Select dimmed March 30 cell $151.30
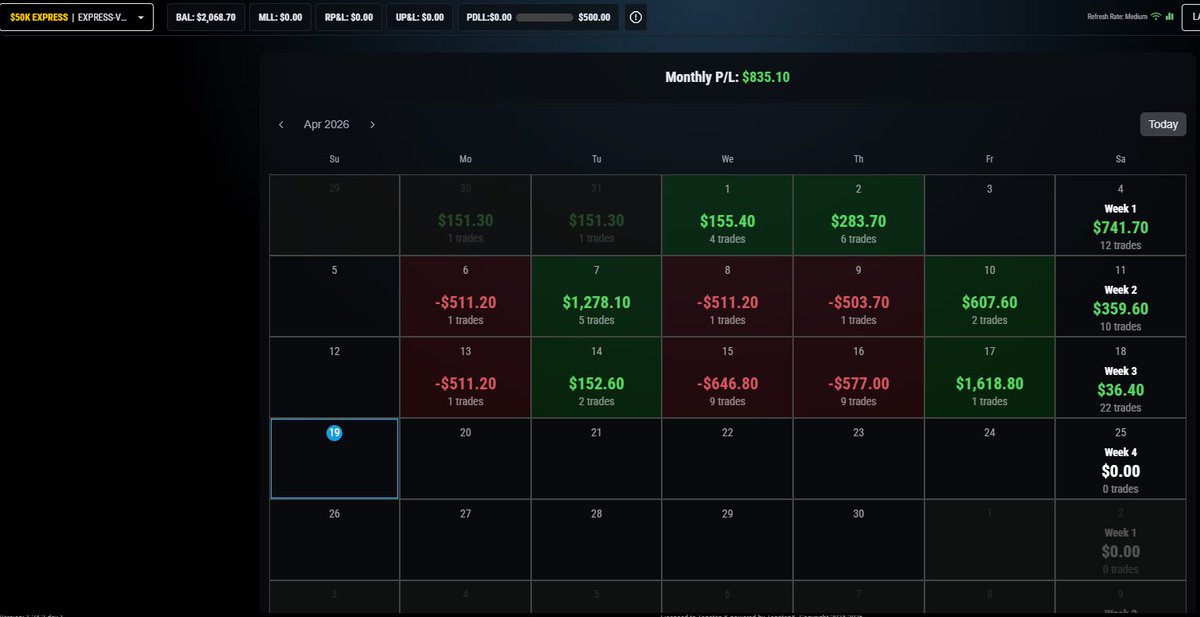Screen dimensions: 1200x617 (465, 215)
